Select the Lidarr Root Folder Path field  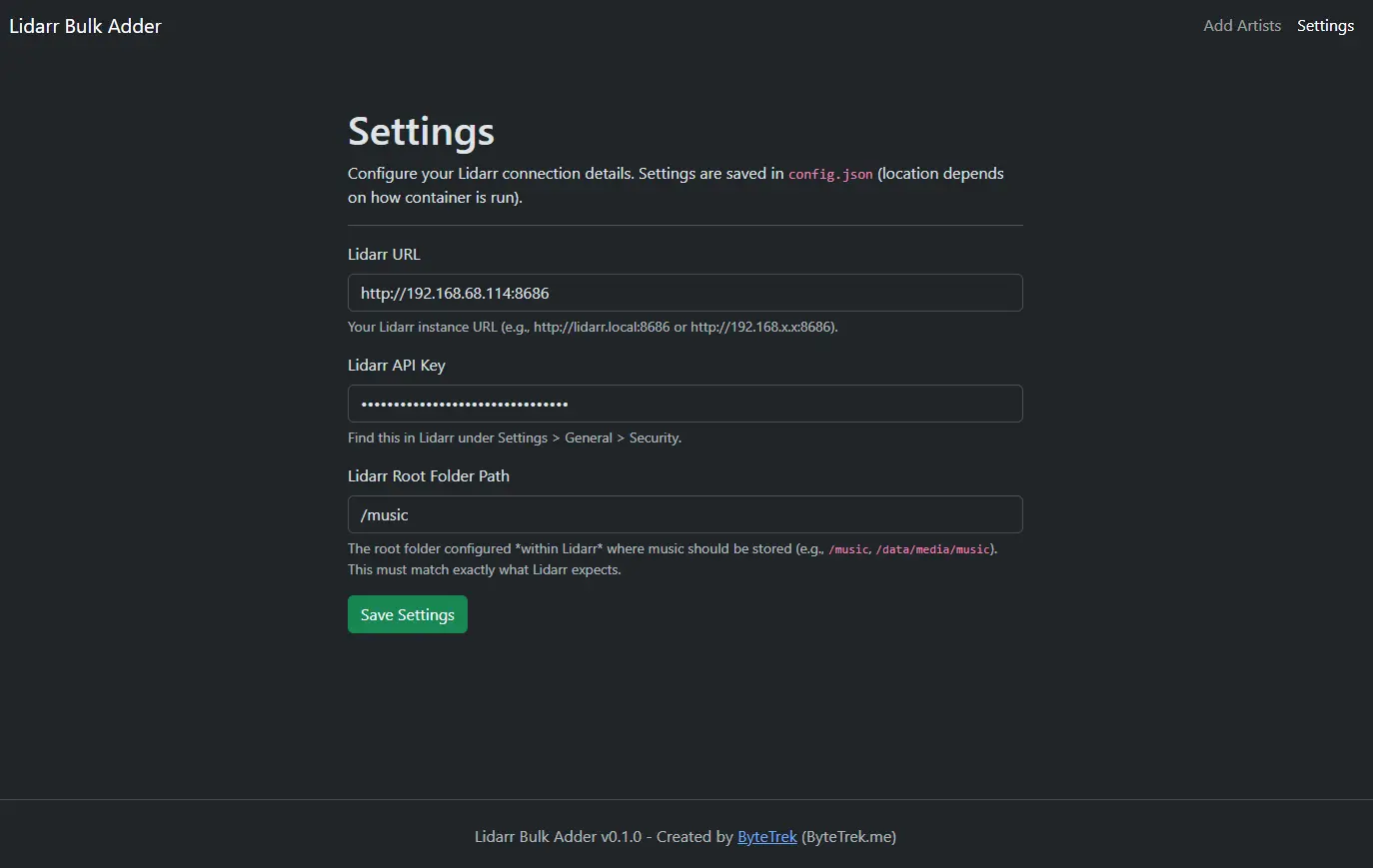pos(685,514)
